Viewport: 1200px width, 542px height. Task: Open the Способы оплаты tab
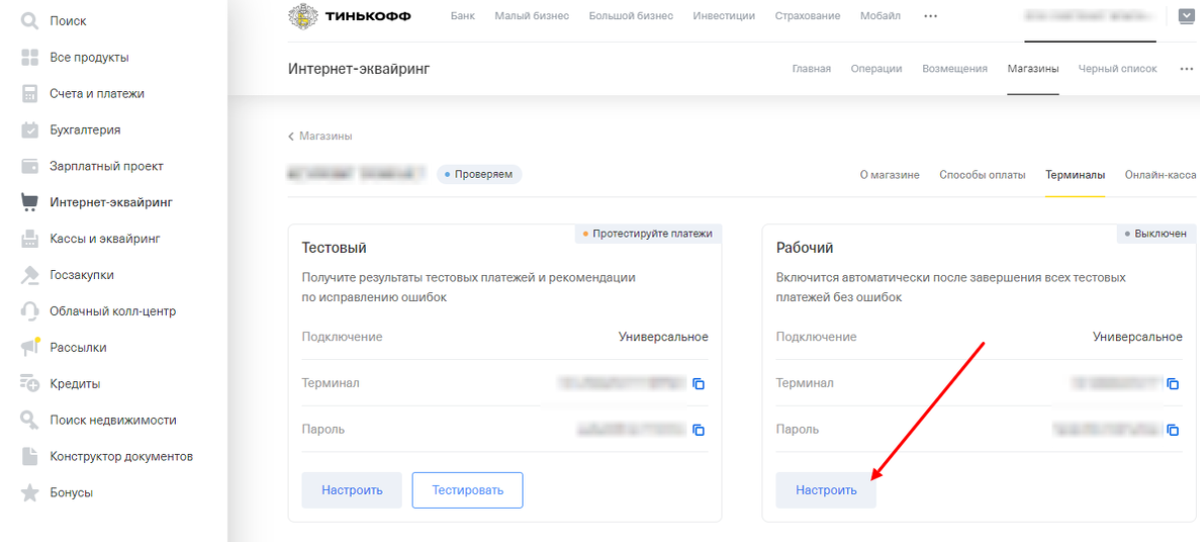(982, 175)
